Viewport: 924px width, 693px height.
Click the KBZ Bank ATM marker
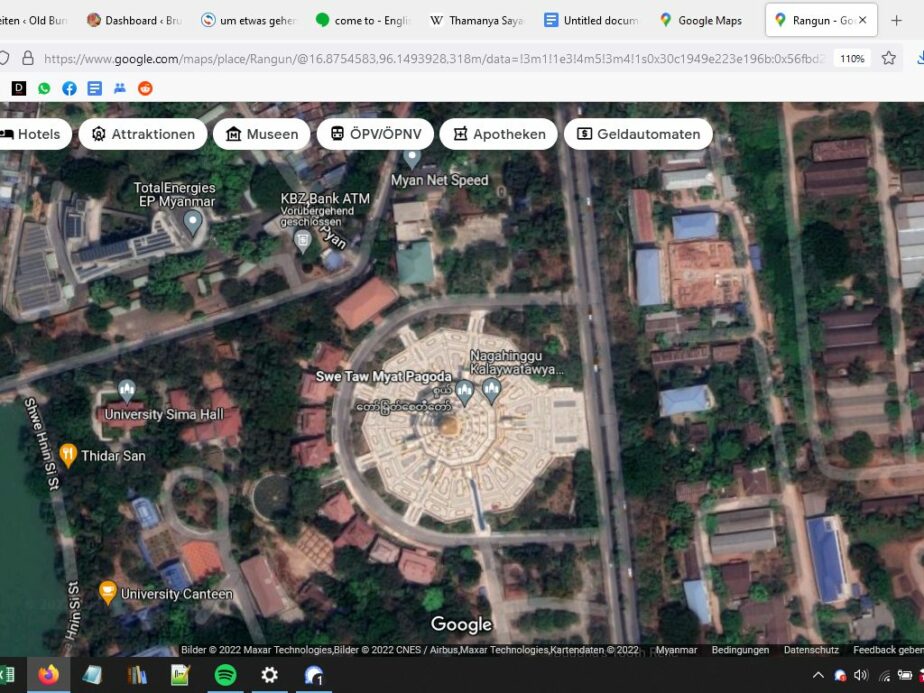click(302, 240)
